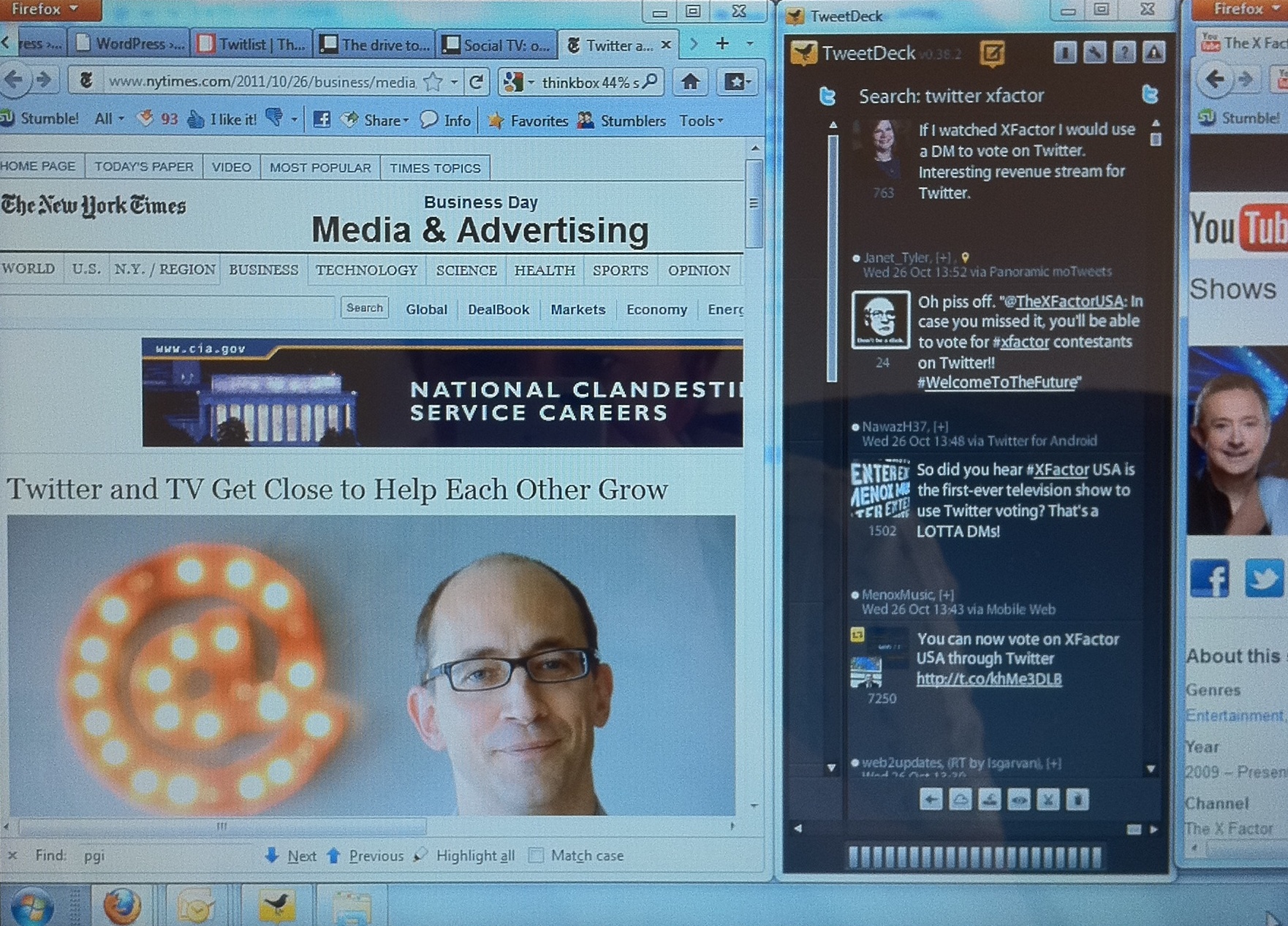Click the TweetDeck compose tweet icon
Screen dimensions: 1288x926
click(992, 53)
